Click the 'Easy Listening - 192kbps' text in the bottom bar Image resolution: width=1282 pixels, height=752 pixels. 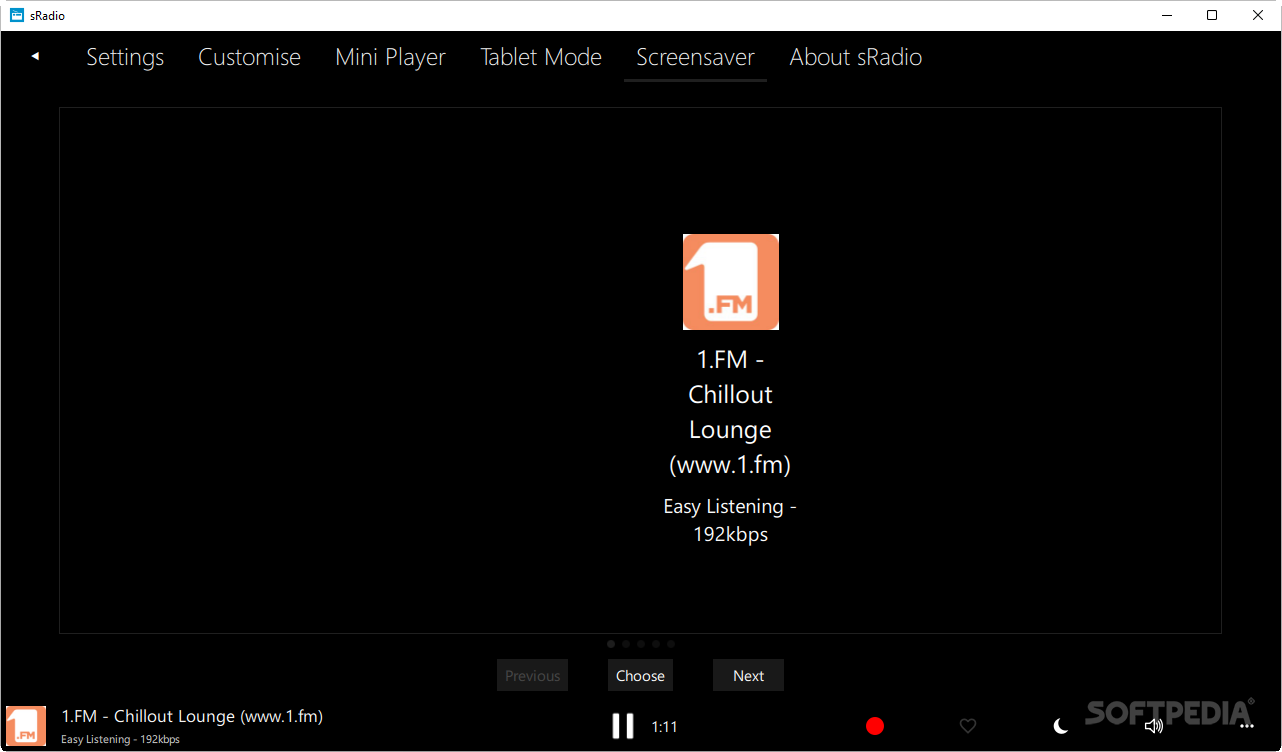pyautogui.click(x=120, y=739)
